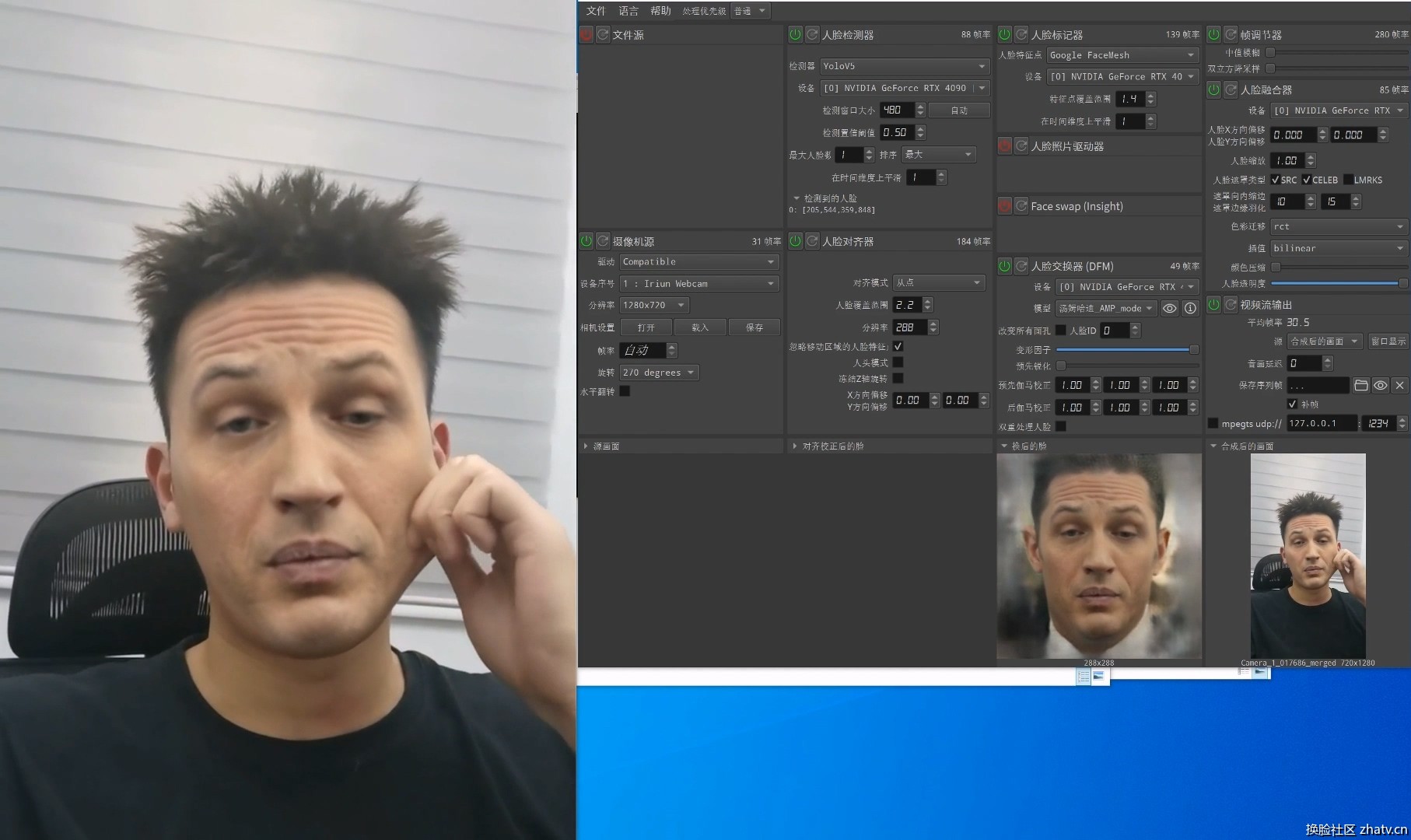Enable the Face swap (Insight) power button

pyautogui.click(x=1004, y=206)
